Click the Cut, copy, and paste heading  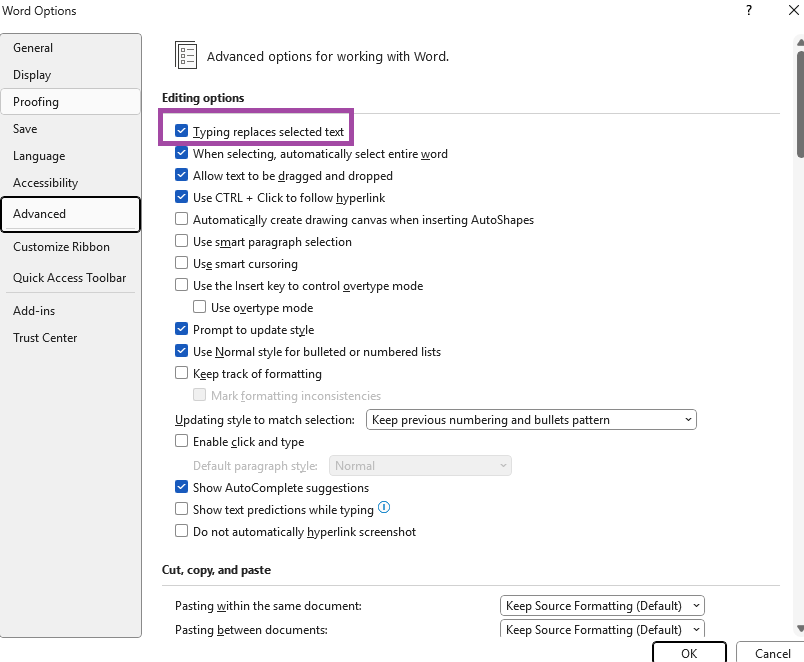pos(216,570)
